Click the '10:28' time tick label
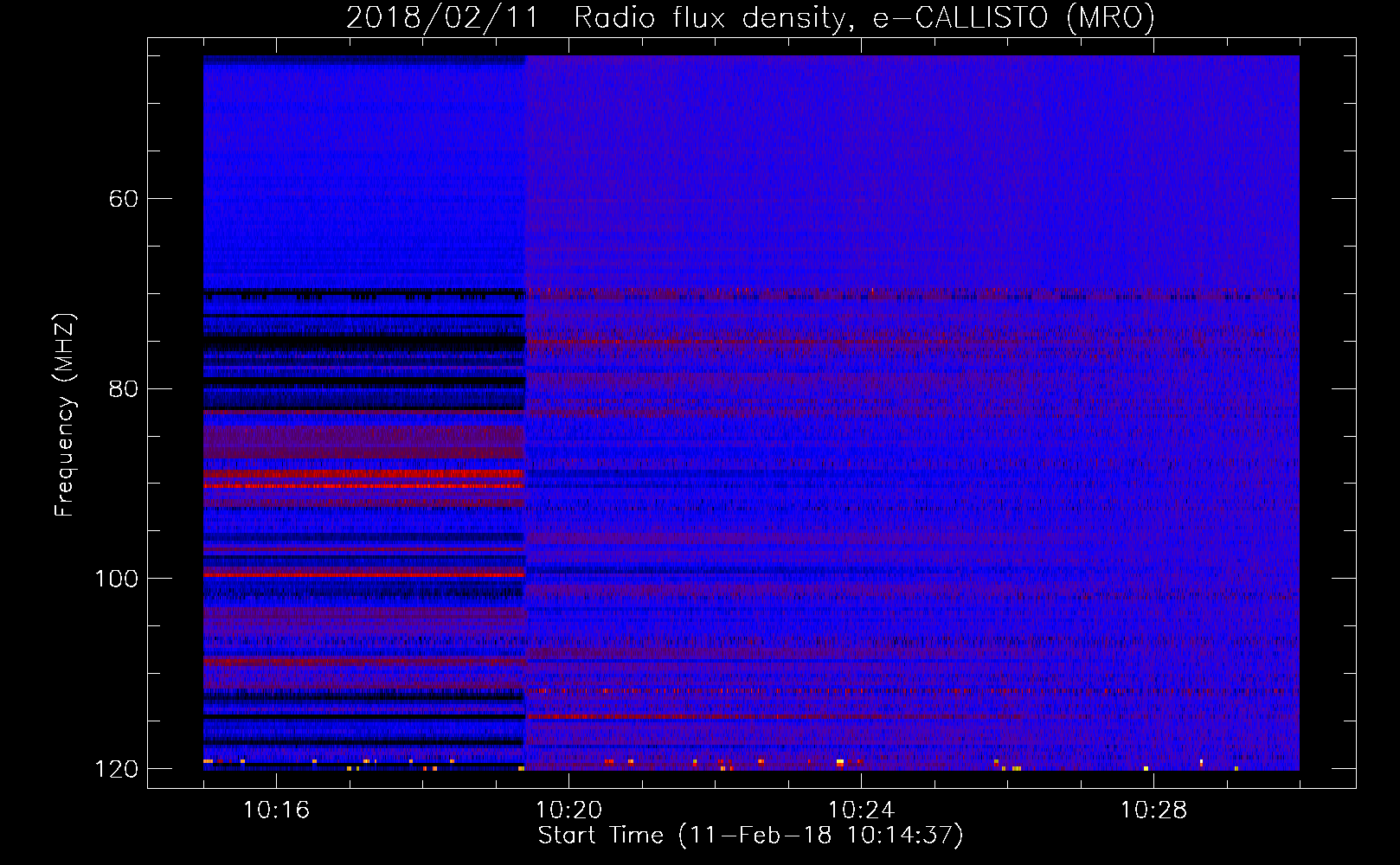Viewport: 1400px width, 865px height. click(1153, 811)
